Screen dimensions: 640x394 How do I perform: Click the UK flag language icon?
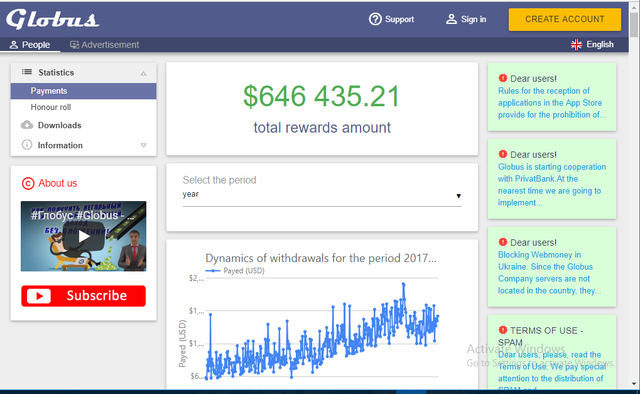coord(576,45)
